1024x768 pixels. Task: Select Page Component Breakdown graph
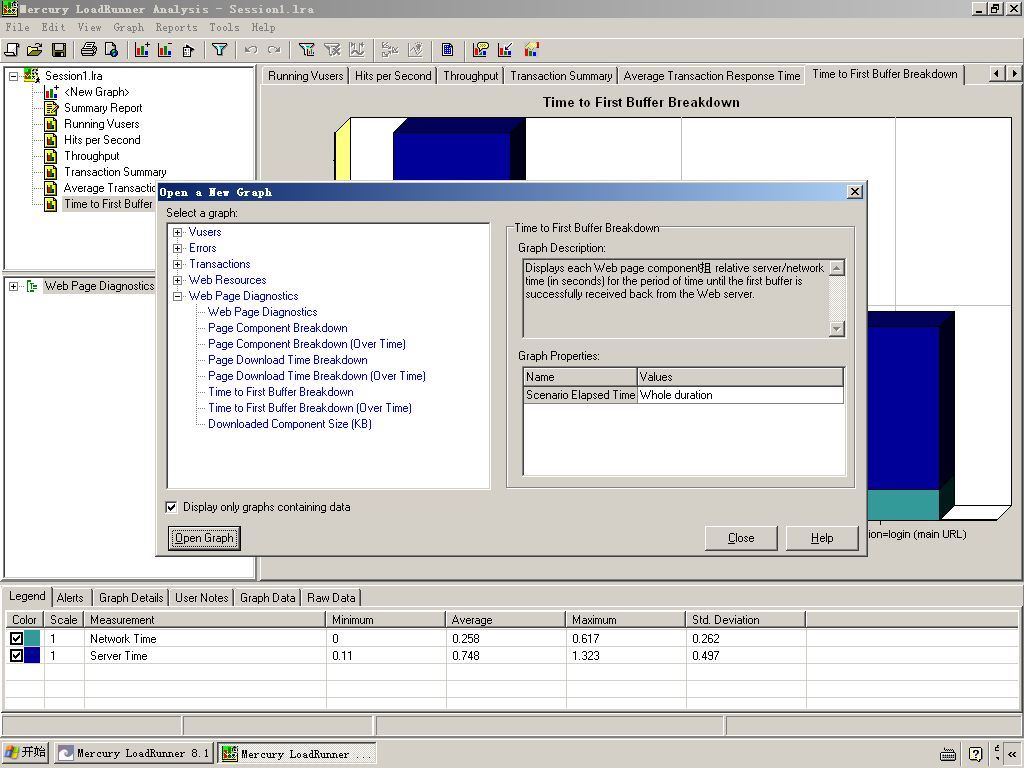[278, 328]
